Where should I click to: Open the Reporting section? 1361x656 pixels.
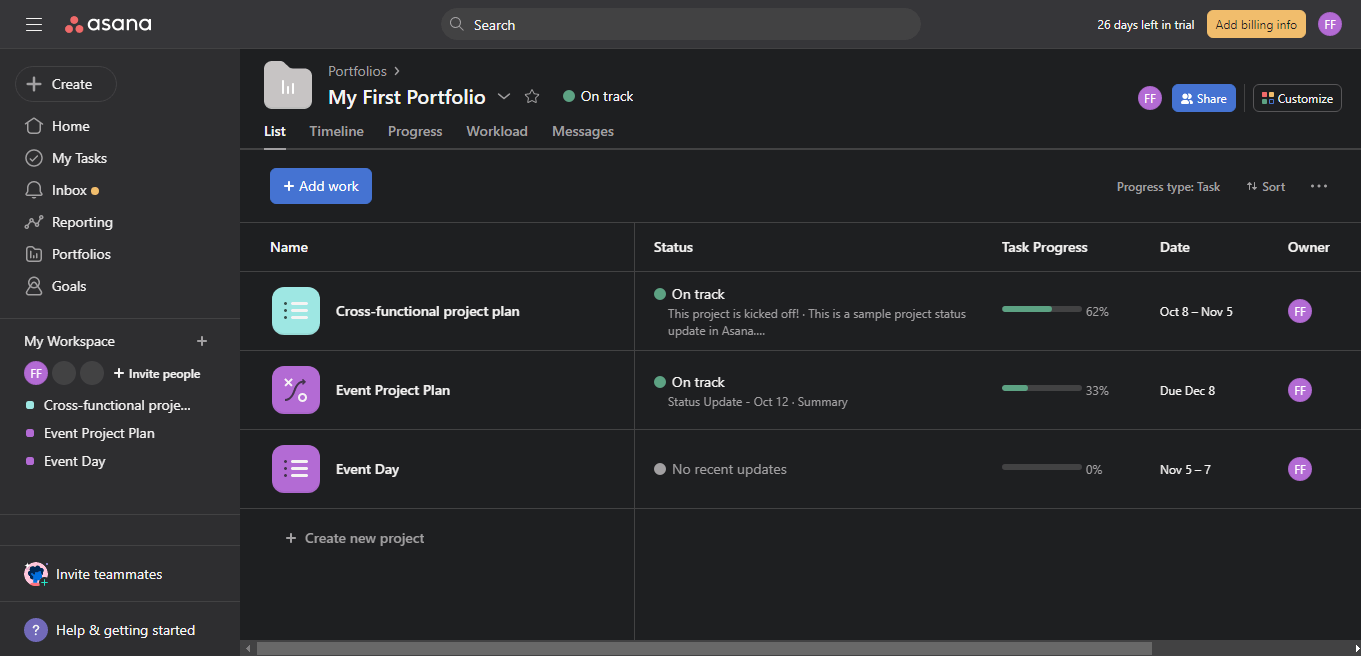(81, 221)
